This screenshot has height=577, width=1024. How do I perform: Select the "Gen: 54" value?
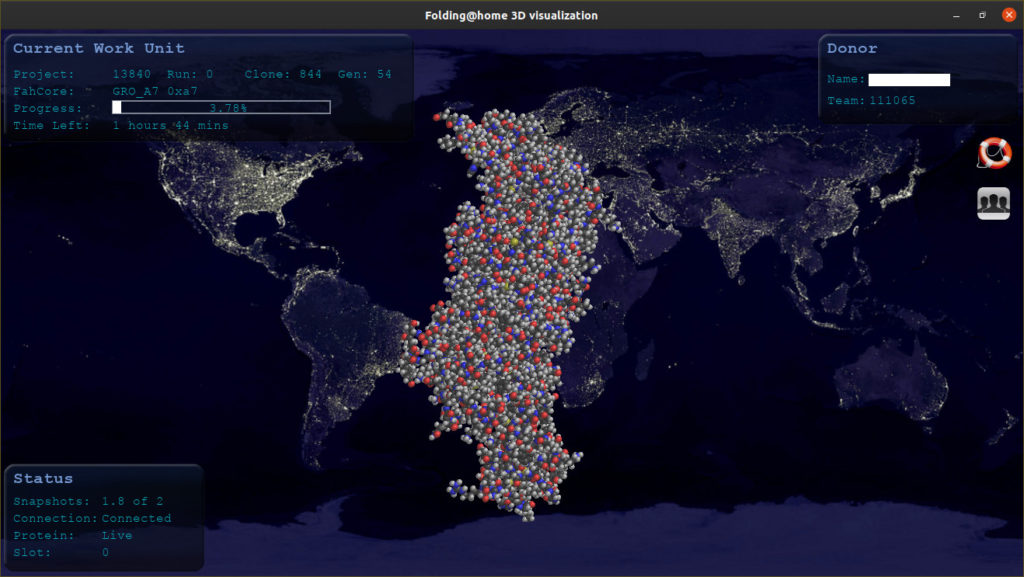(x=364, y=74)
